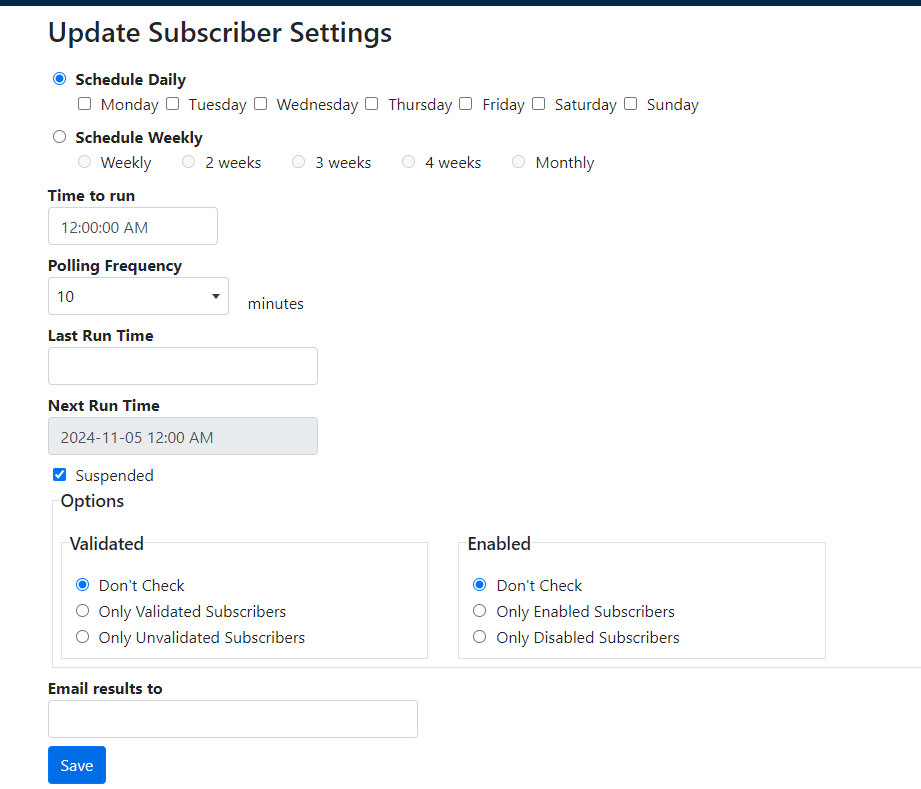Select the 2 weeks interval
Image resolution: width=921 pixels, height=789 pixels.
click(188, 161)
